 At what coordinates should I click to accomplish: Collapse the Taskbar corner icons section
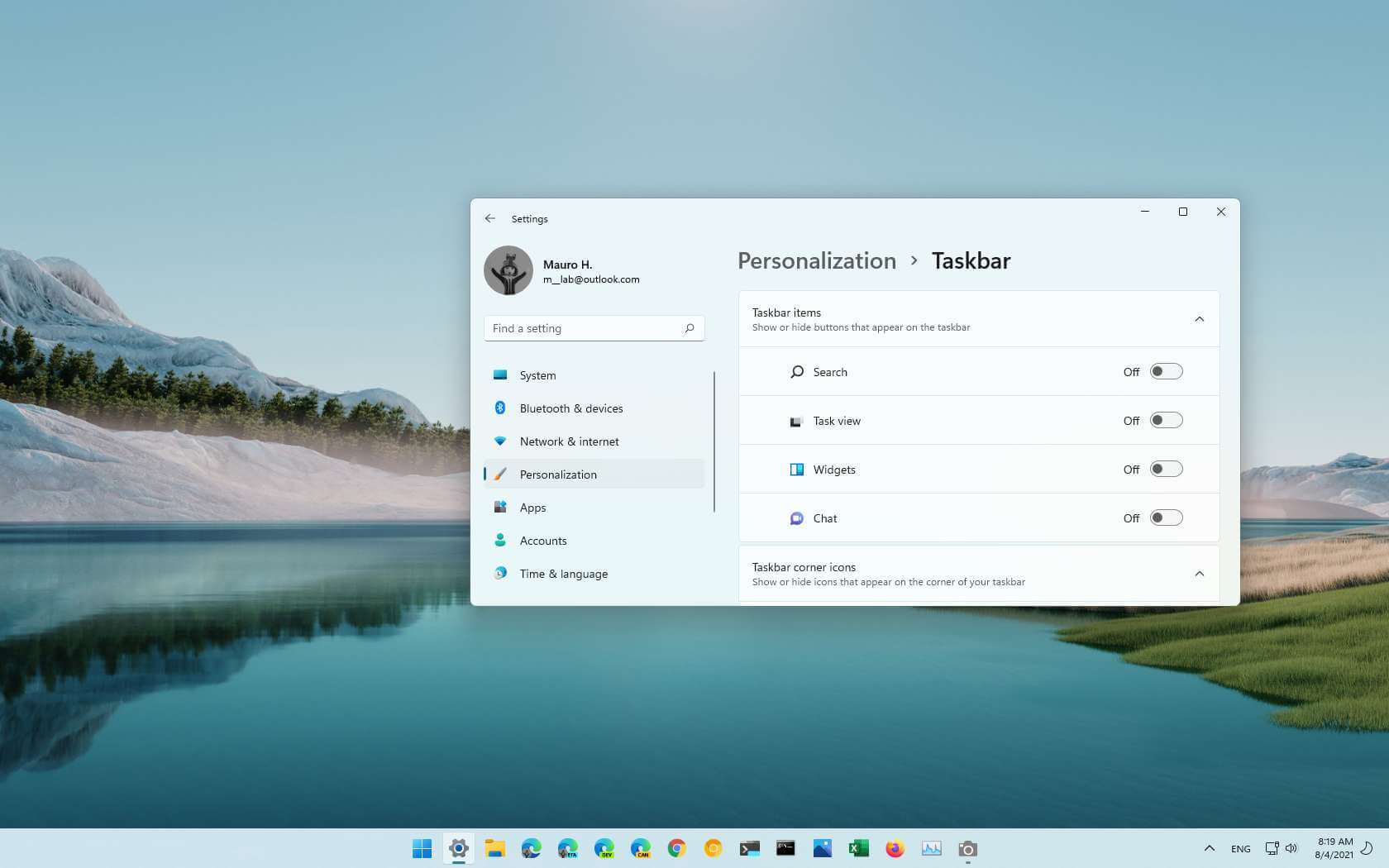[x=1200, y=573]
